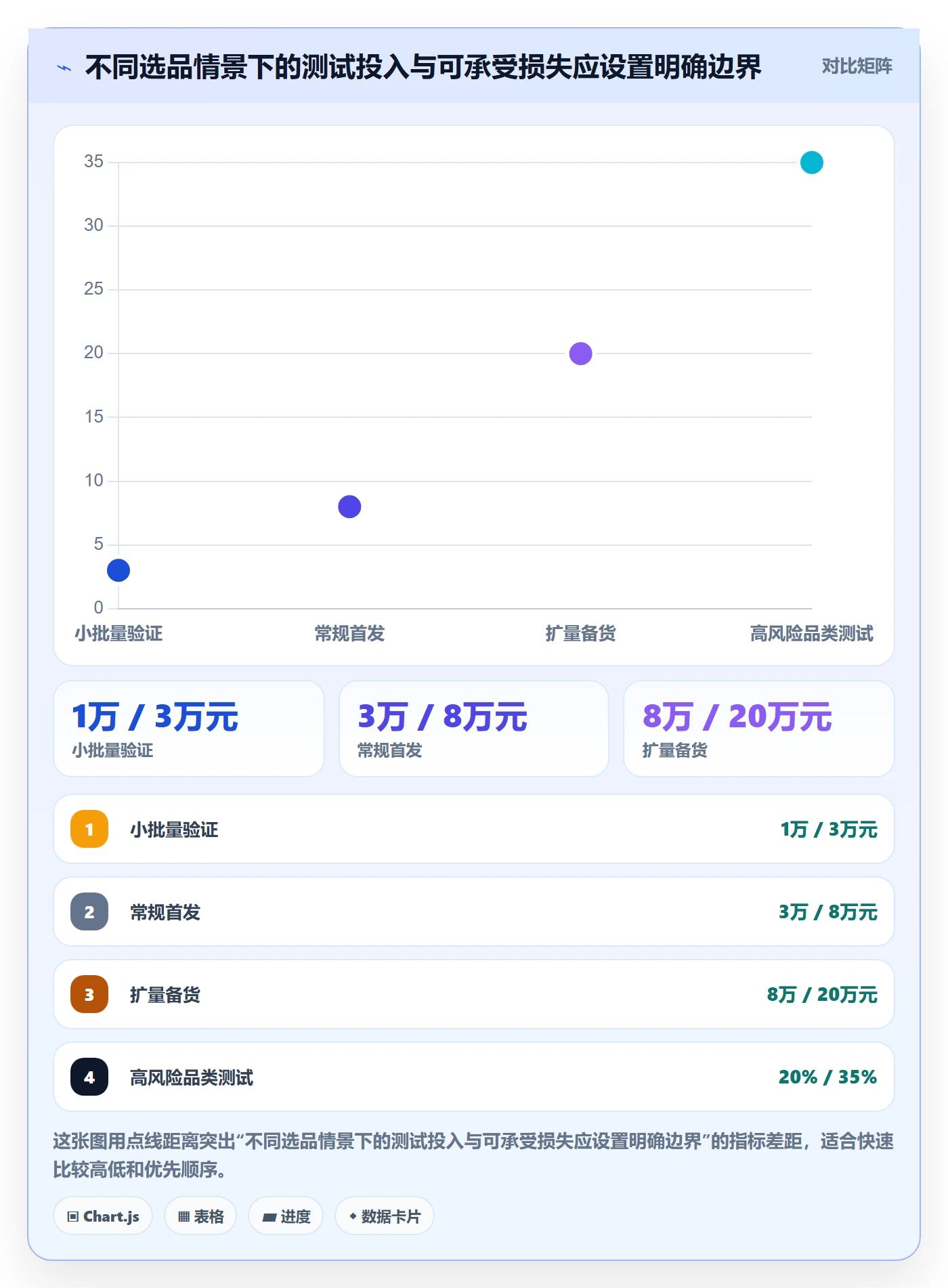Click the green 8万 / 20万元 row value
The image size is (948, 1288).
822,994
